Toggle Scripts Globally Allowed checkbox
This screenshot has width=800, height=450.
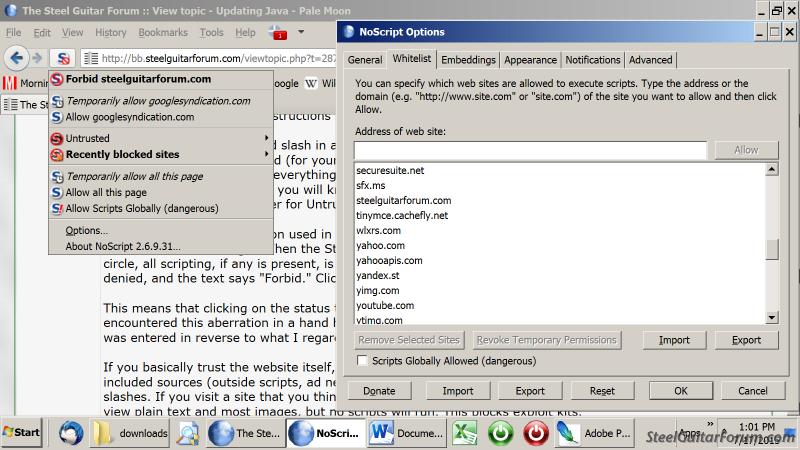362,361
